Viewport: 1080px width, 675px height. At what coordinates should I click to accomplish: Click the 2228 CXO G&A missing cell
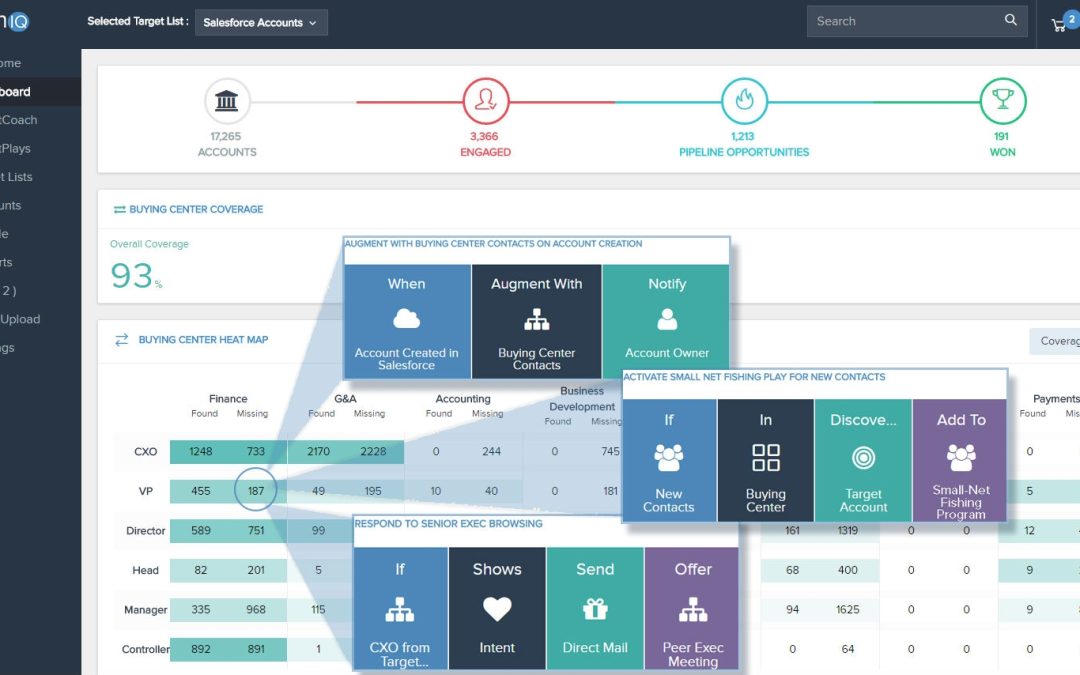tap(373, 452)
